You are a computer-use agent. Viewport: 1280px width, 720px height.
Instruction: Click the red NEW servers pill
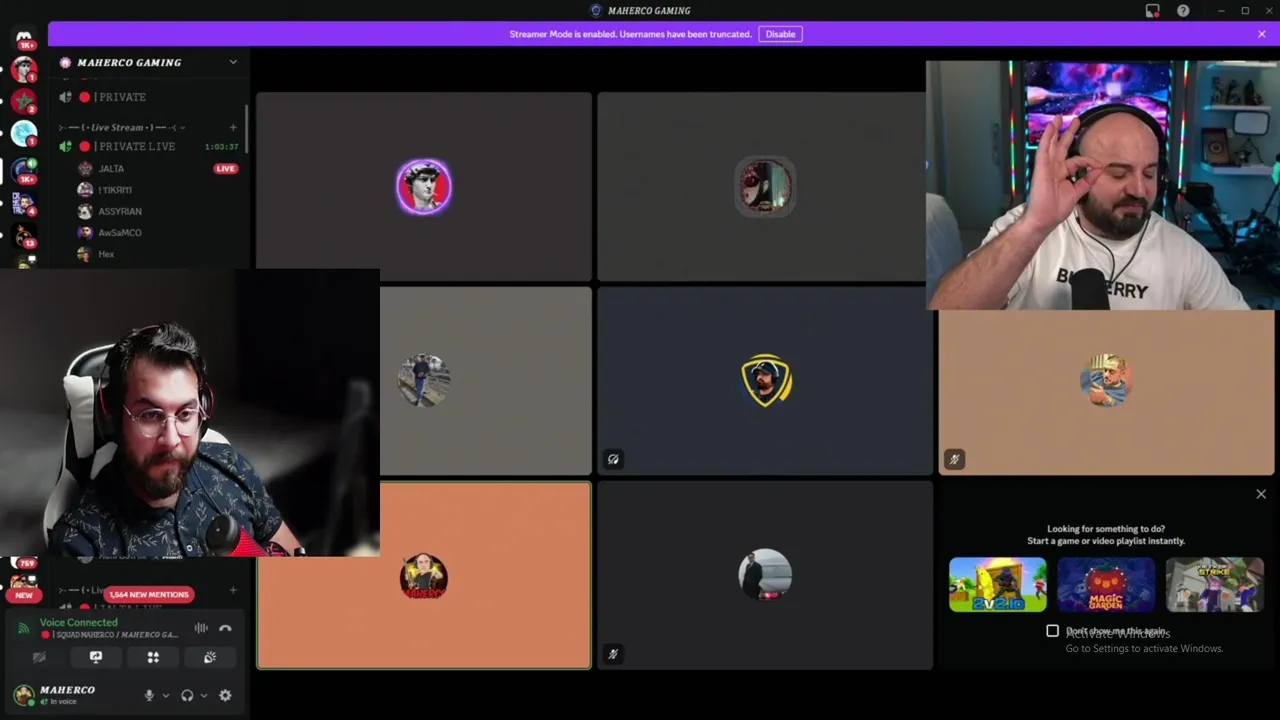point(24,595)
